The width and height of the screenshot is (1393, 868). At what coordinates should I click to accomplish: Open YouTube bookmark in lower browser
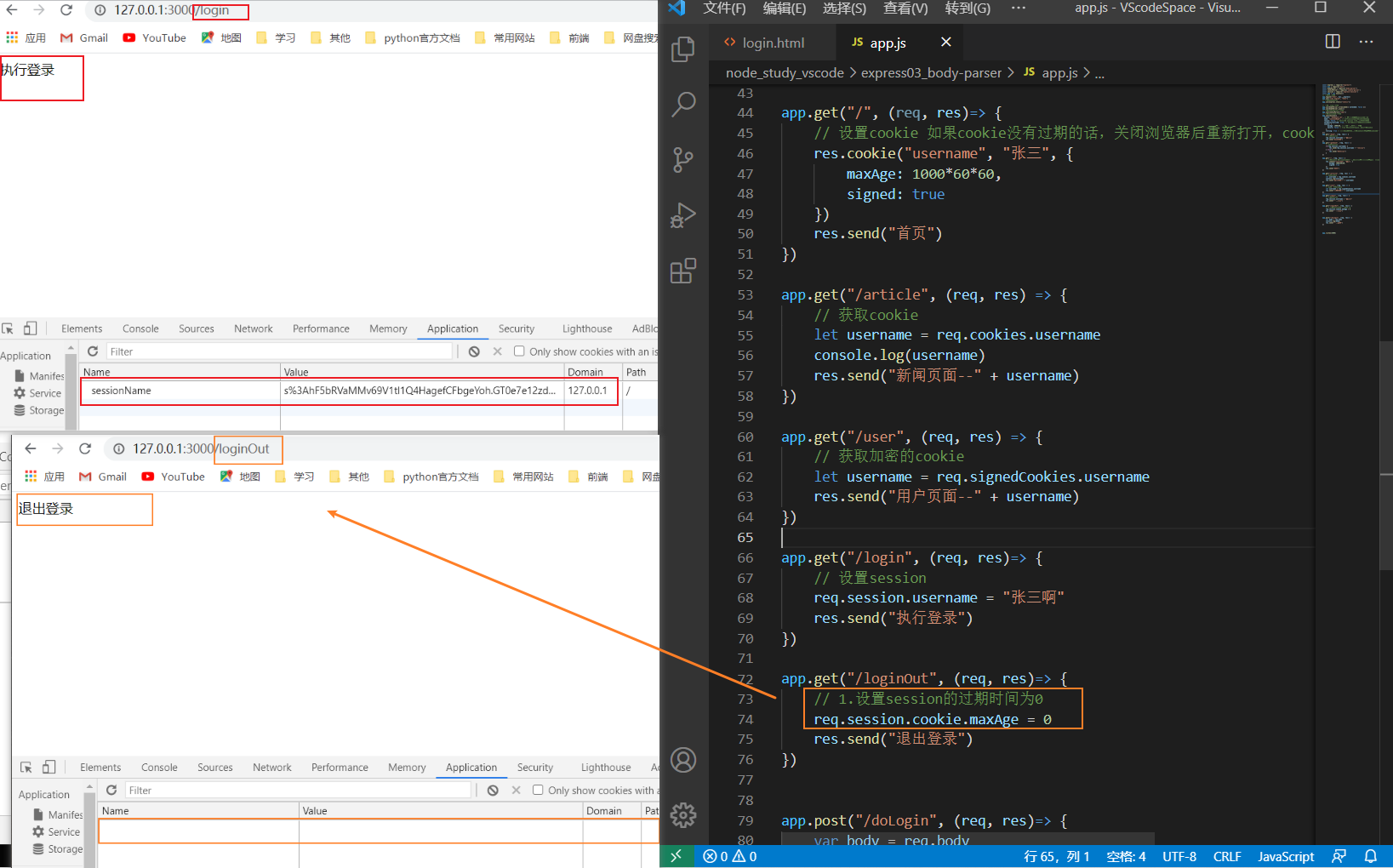(174, 477)
